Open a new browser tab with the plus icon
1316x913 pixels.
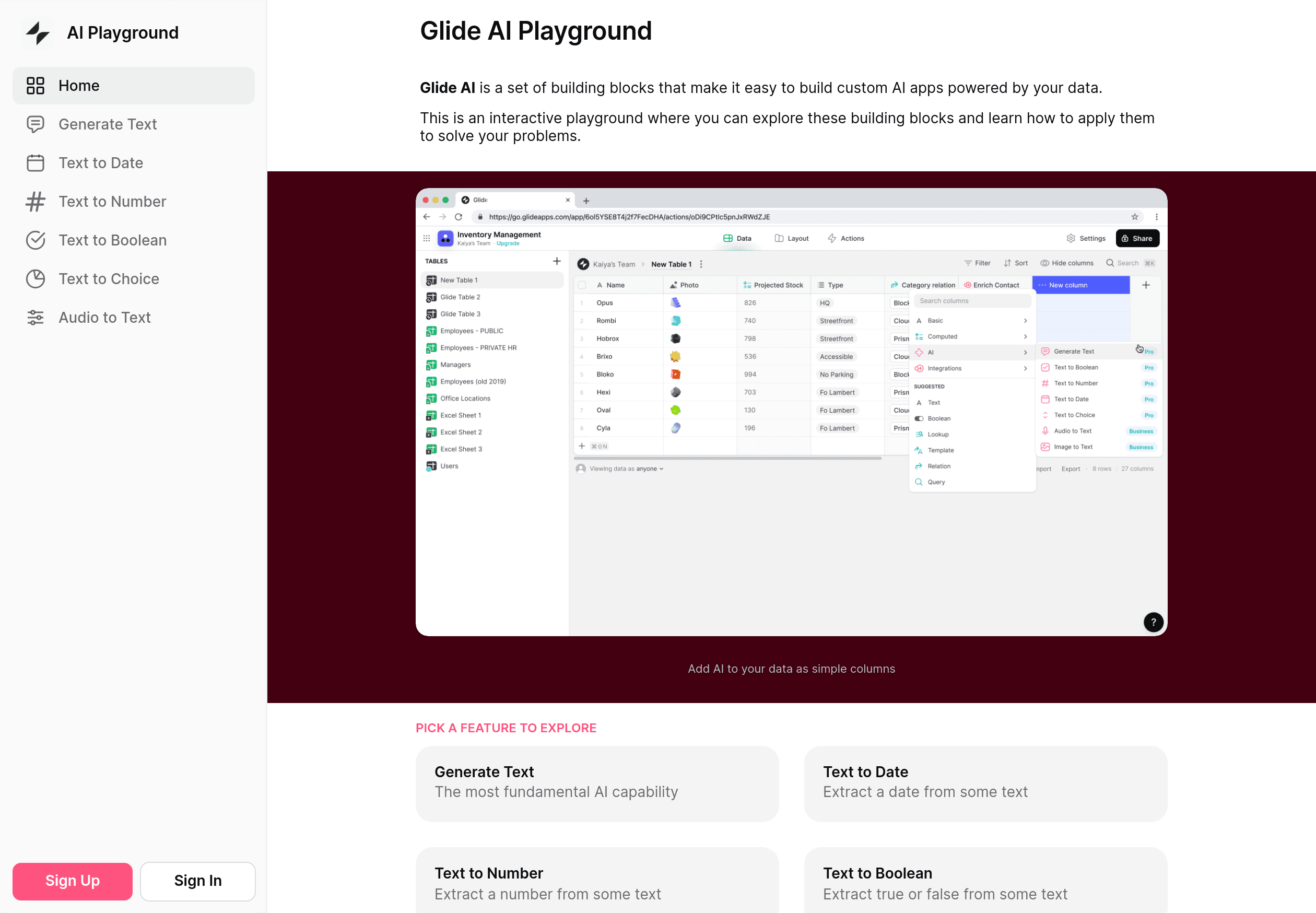click(585, 201)
